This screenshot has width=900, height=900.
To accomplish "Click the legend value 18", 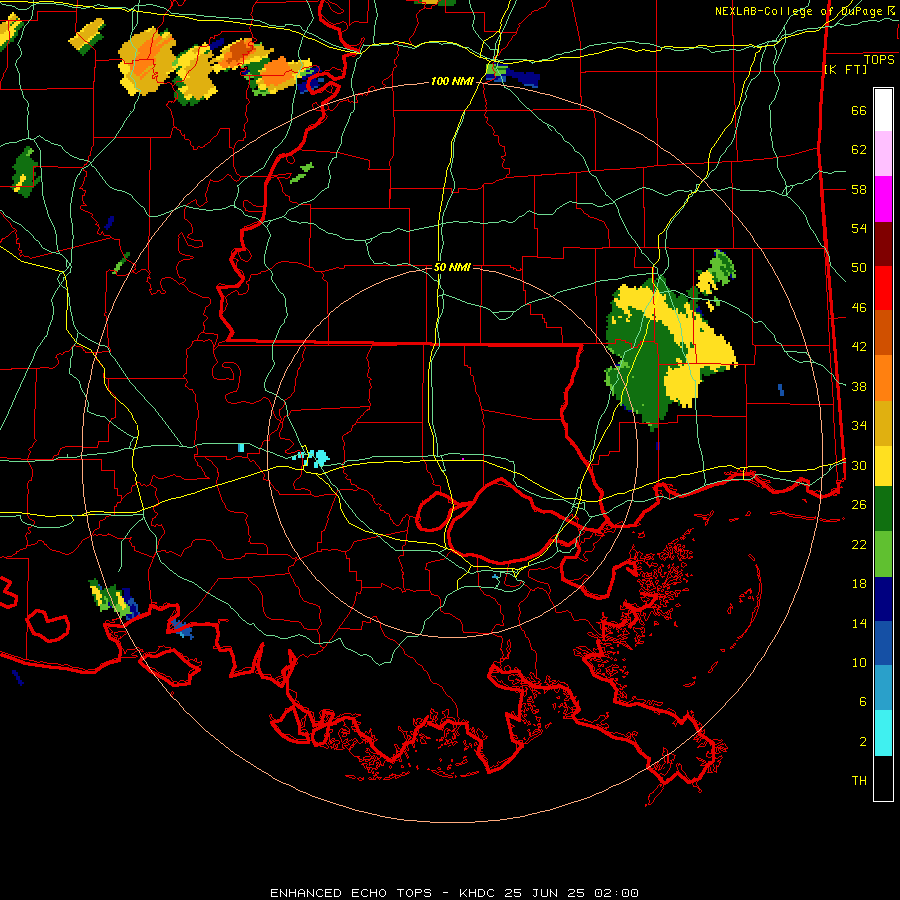I will pos(859,584).
